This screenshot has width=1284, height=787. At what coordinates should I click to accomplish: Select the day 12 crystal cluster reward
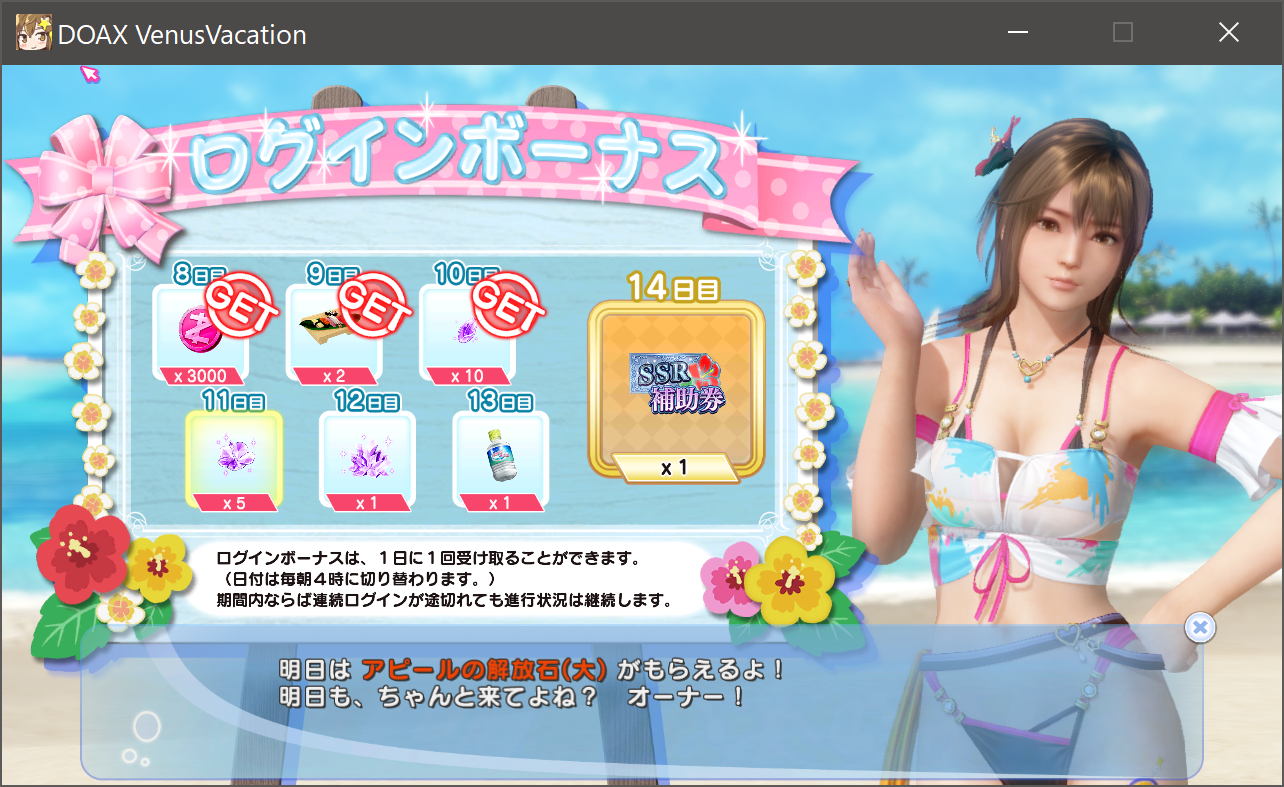click(x=367, y=460)
